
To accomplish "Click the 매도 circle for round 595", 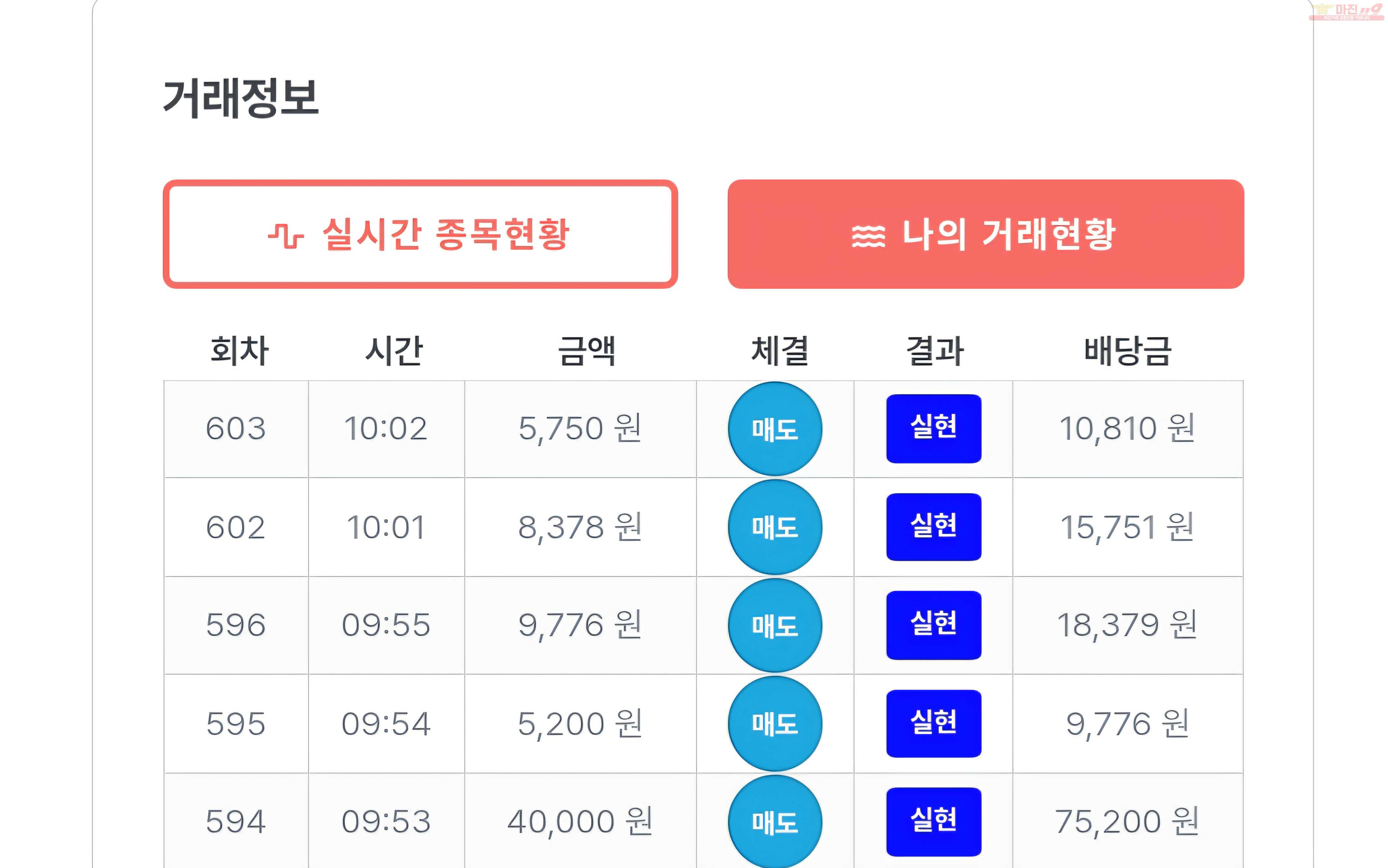I will pos(775,723).
